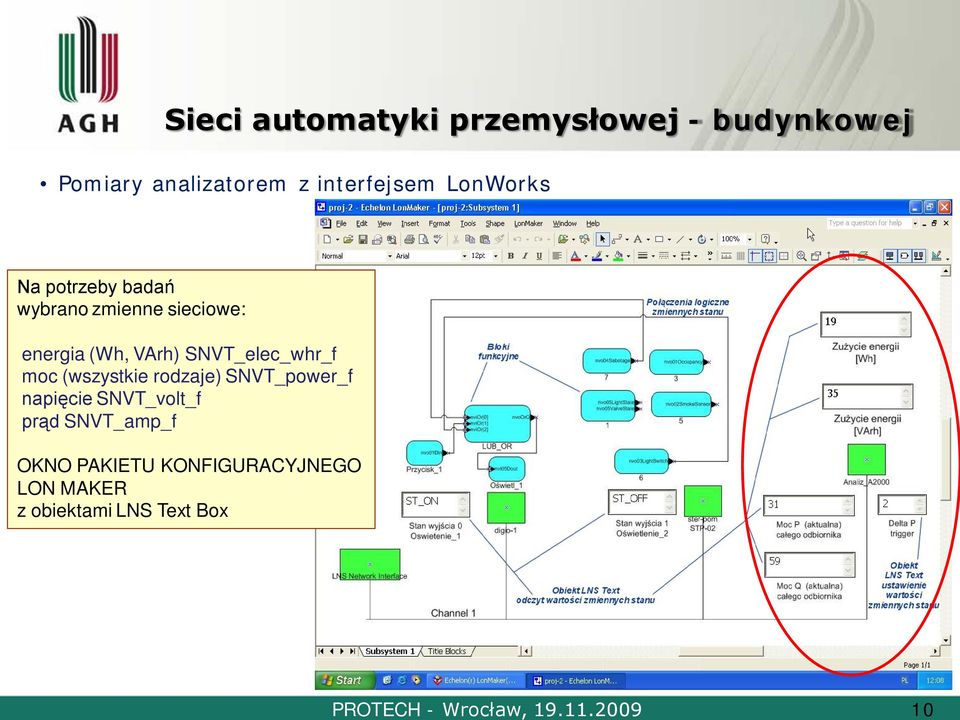
Task: Click the Visio document icon in menu bar
Action: pyautogui.click(x=325, y=223)
